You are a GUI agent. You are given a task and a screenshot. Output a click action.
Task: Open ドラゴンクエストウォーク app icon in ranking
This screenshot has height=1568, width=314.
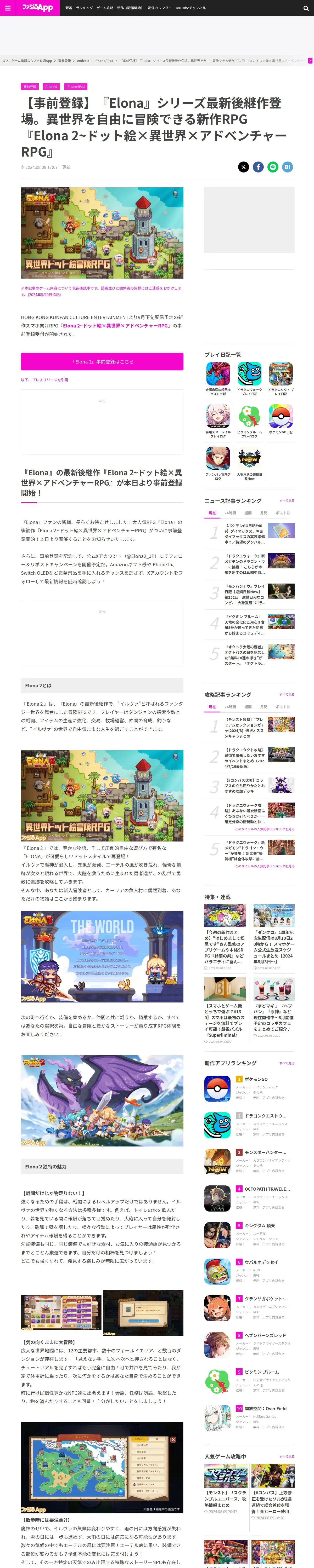pyautogui.click(x=217, y=1126)
